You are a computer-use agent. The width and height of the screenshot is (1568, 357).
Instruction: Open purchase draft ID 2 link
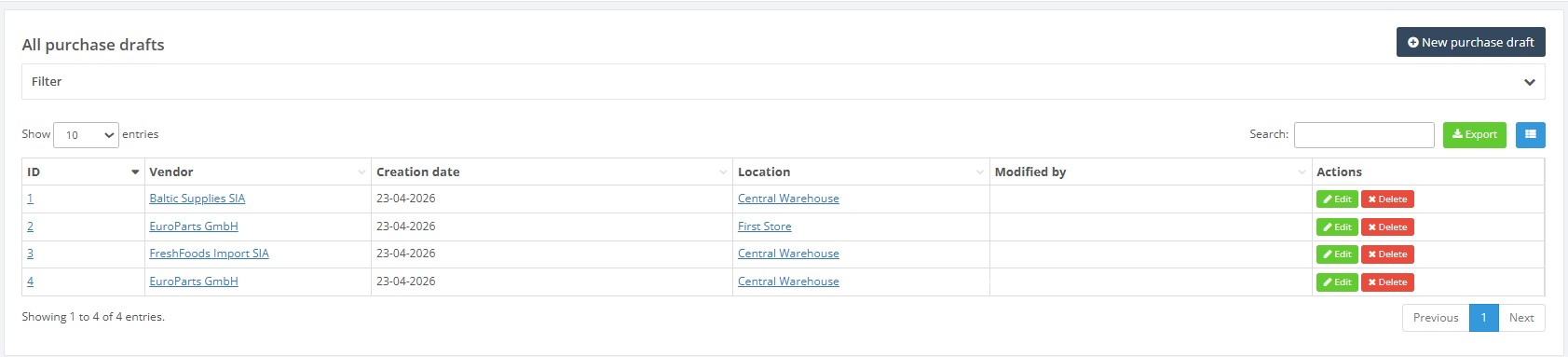pyautogui.click(x=30, y=227)
